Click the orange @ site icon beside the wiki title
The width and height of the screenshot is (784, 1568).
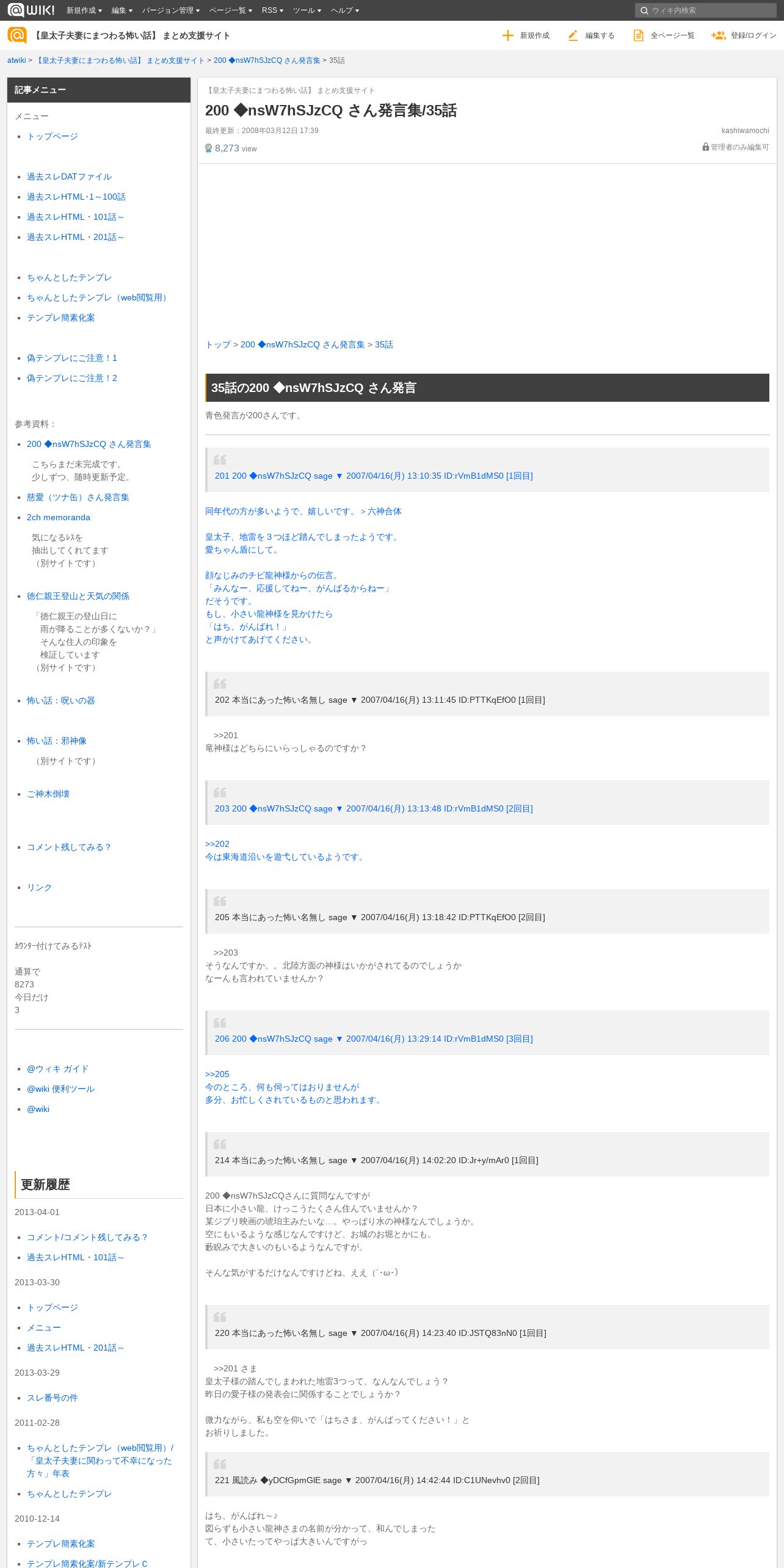pos(17,35)
